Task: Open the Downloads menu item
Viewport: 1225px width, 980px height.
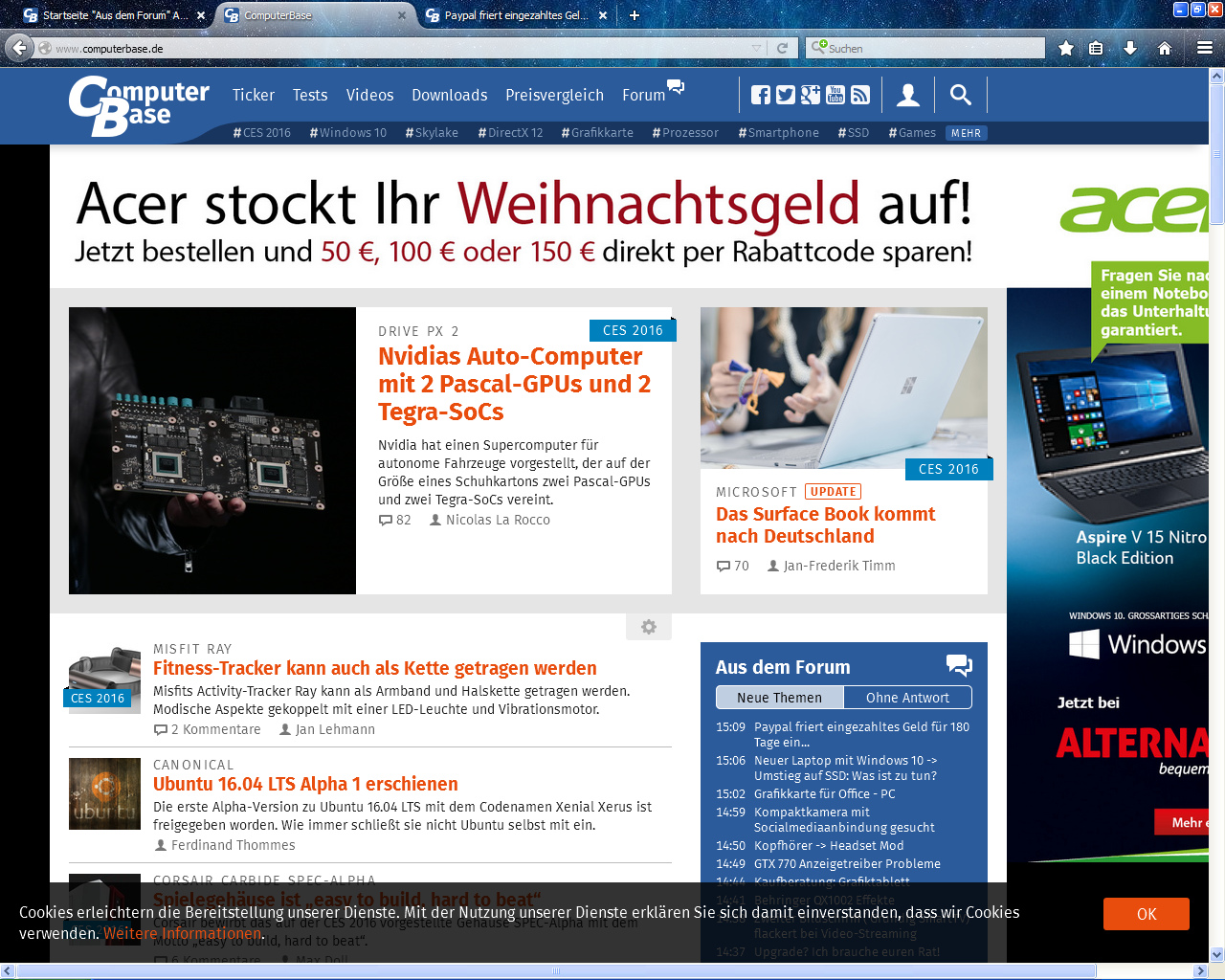Action: click(450, 95)
